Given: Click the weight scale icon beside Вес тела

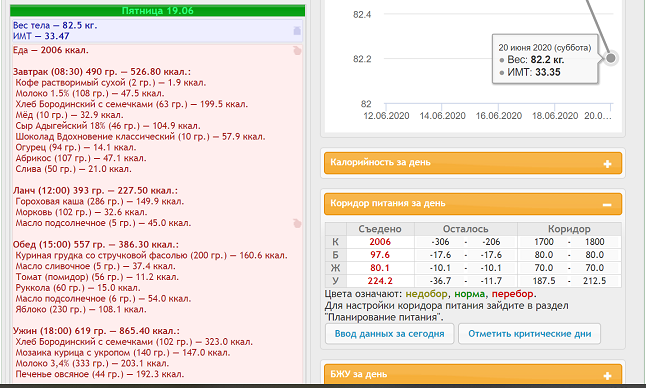Looking at the screenshot, I should tap(297, 30).
